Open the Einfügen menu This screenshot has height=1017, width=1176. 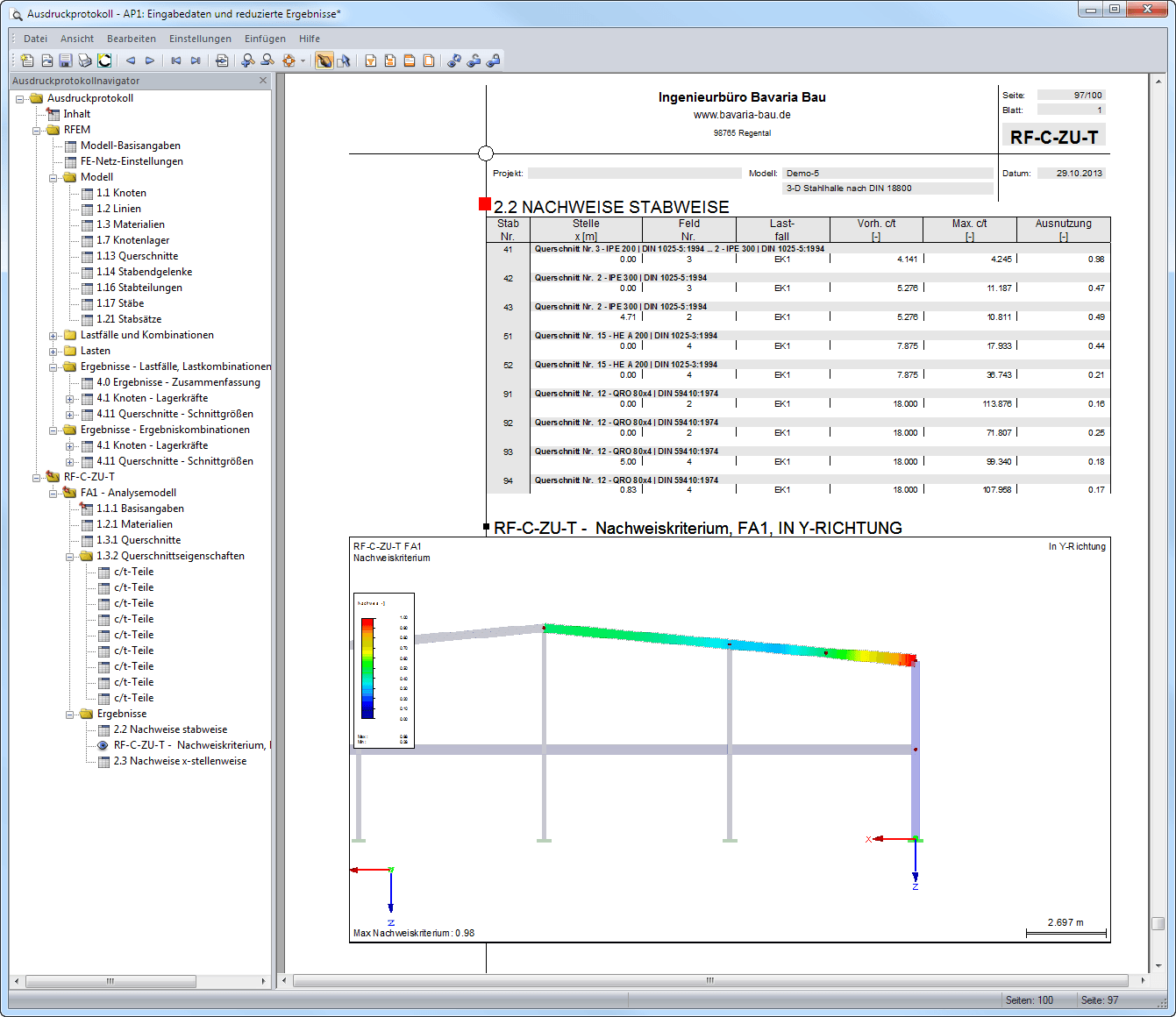point(265,39)
